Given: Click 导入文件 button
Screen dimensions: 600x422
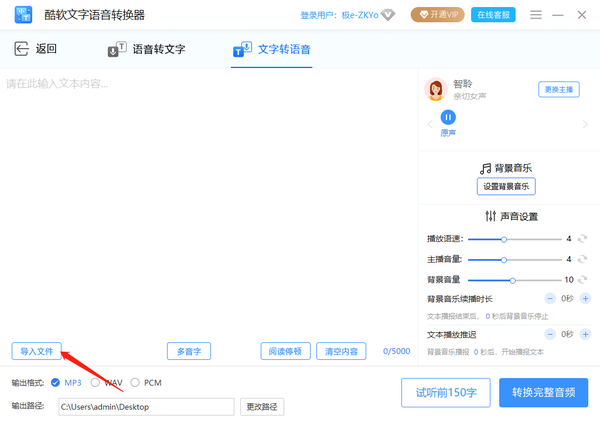Looking at the screenshot, I should [36, 351].
